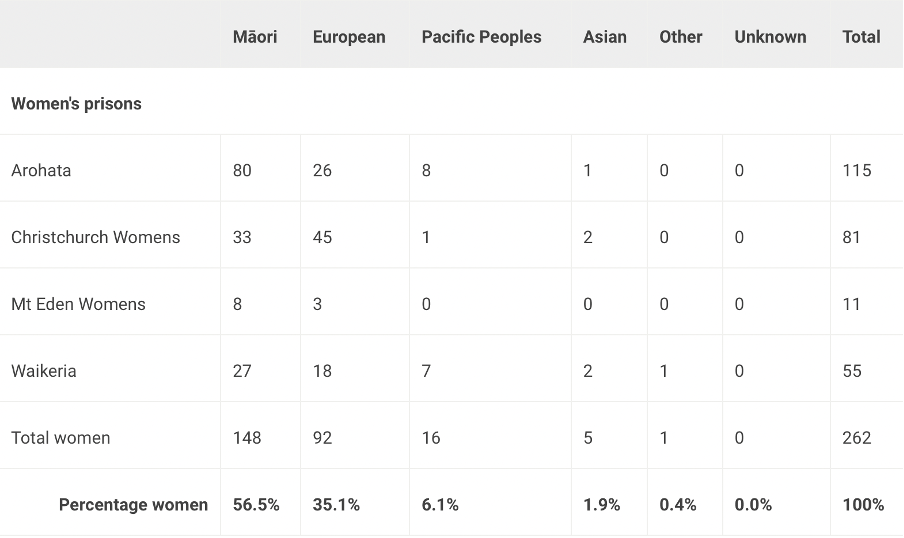
Task: Select the Christchurch Womens row label
Action: (x=96, y=237)
